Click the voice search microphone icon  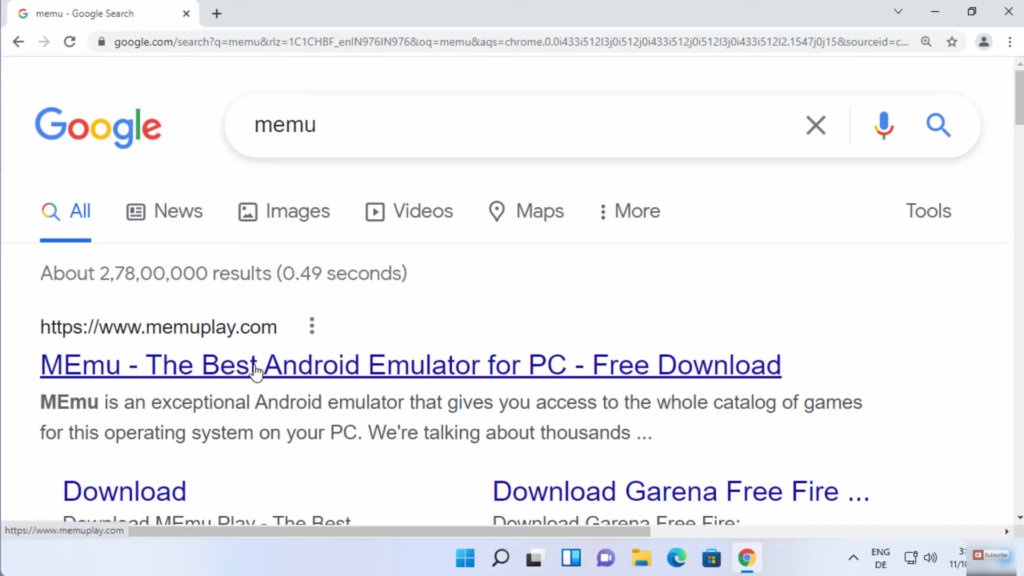(883, 125)
